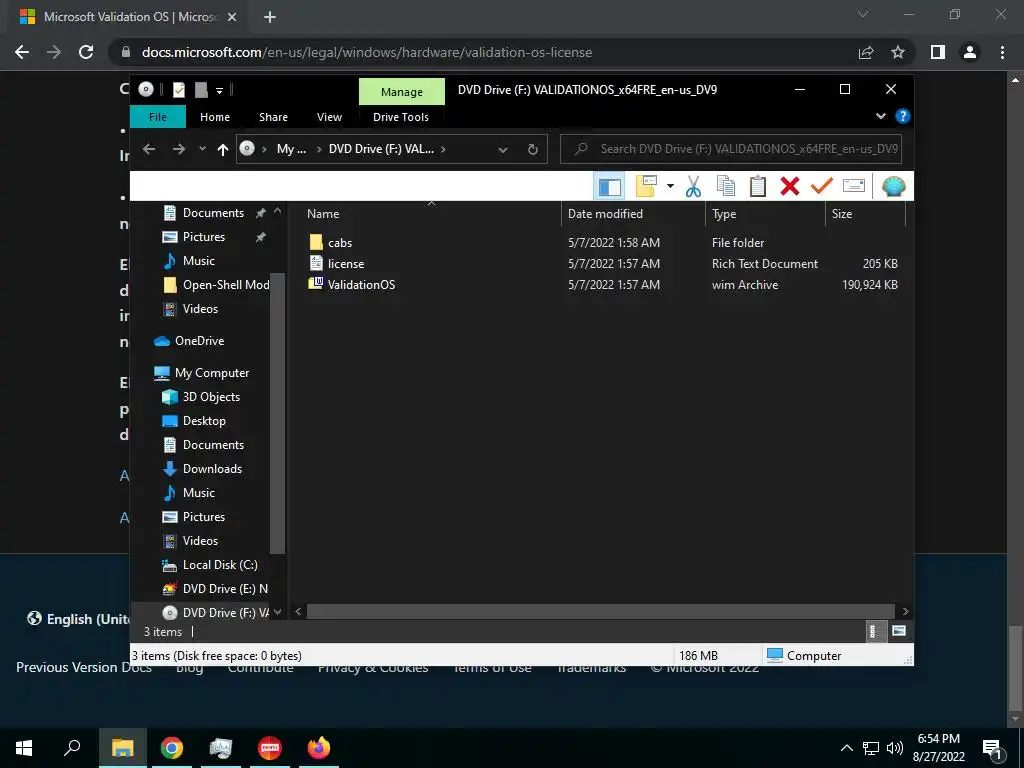Switch to details view layout button

(x=874, y=631)
